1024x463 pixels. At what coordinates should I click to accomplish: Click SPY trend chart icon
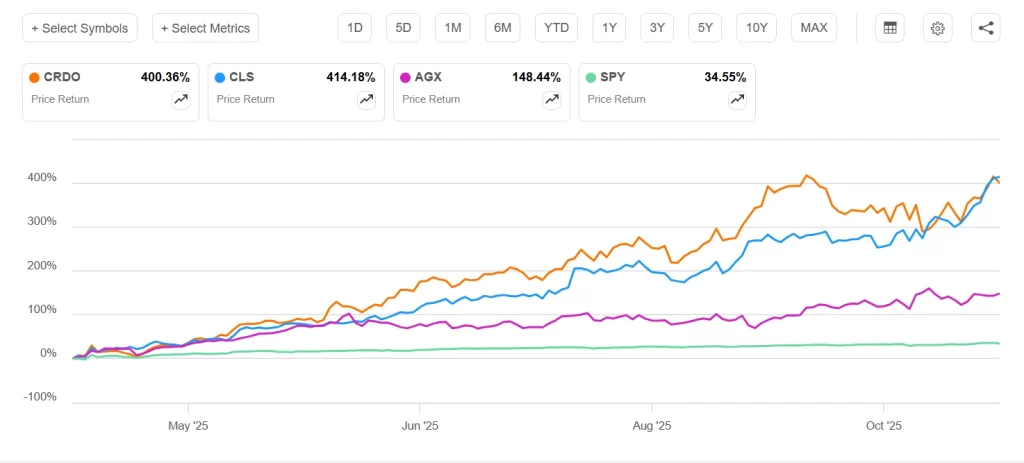tap(737, 99)
